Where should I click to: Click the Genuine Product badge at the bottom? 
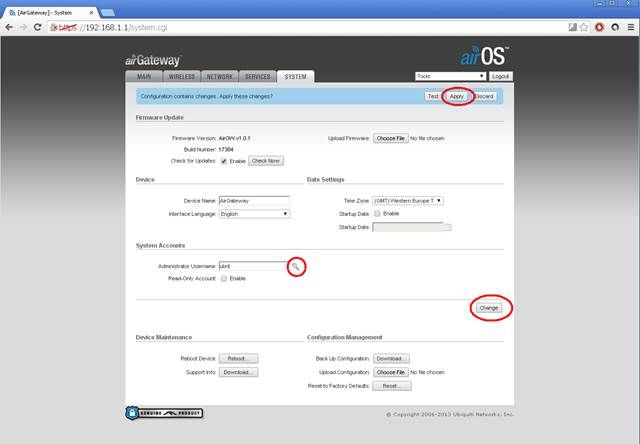pyautogui.click(x=164, y=413)
